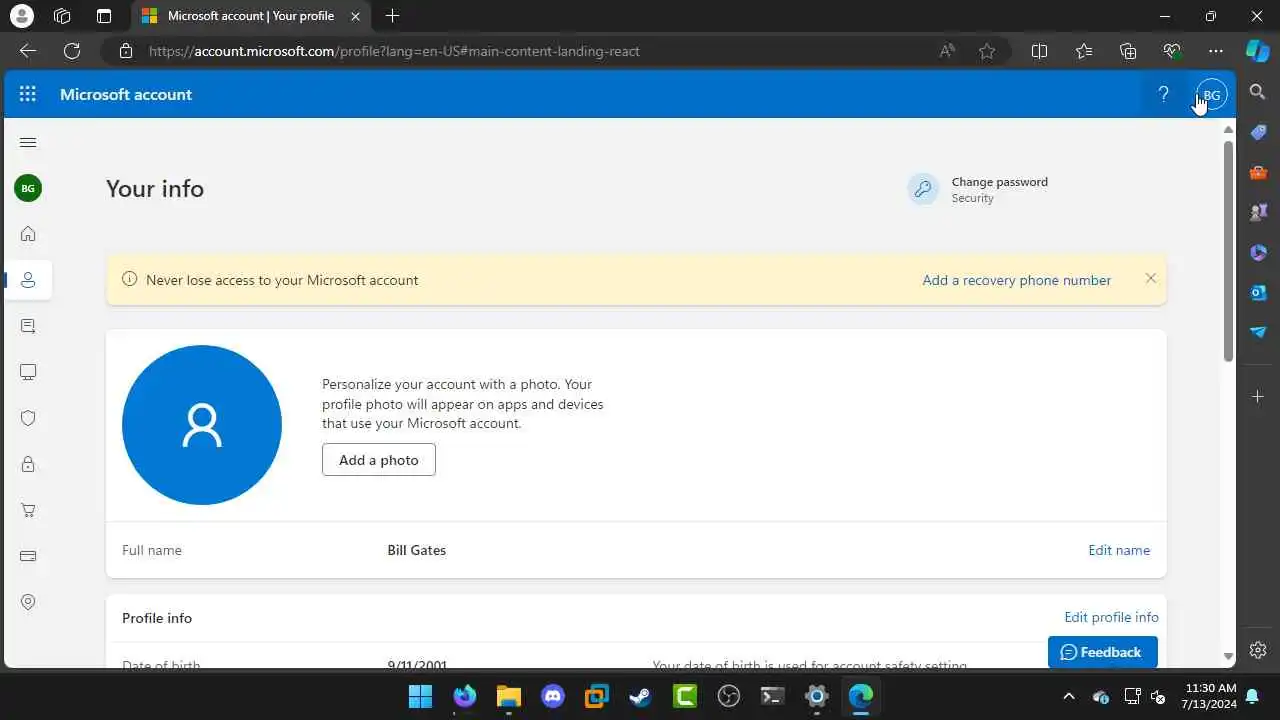The image size is (1280, 720).
Task: Open a new browser tab
Action: (x=392, y=16)
